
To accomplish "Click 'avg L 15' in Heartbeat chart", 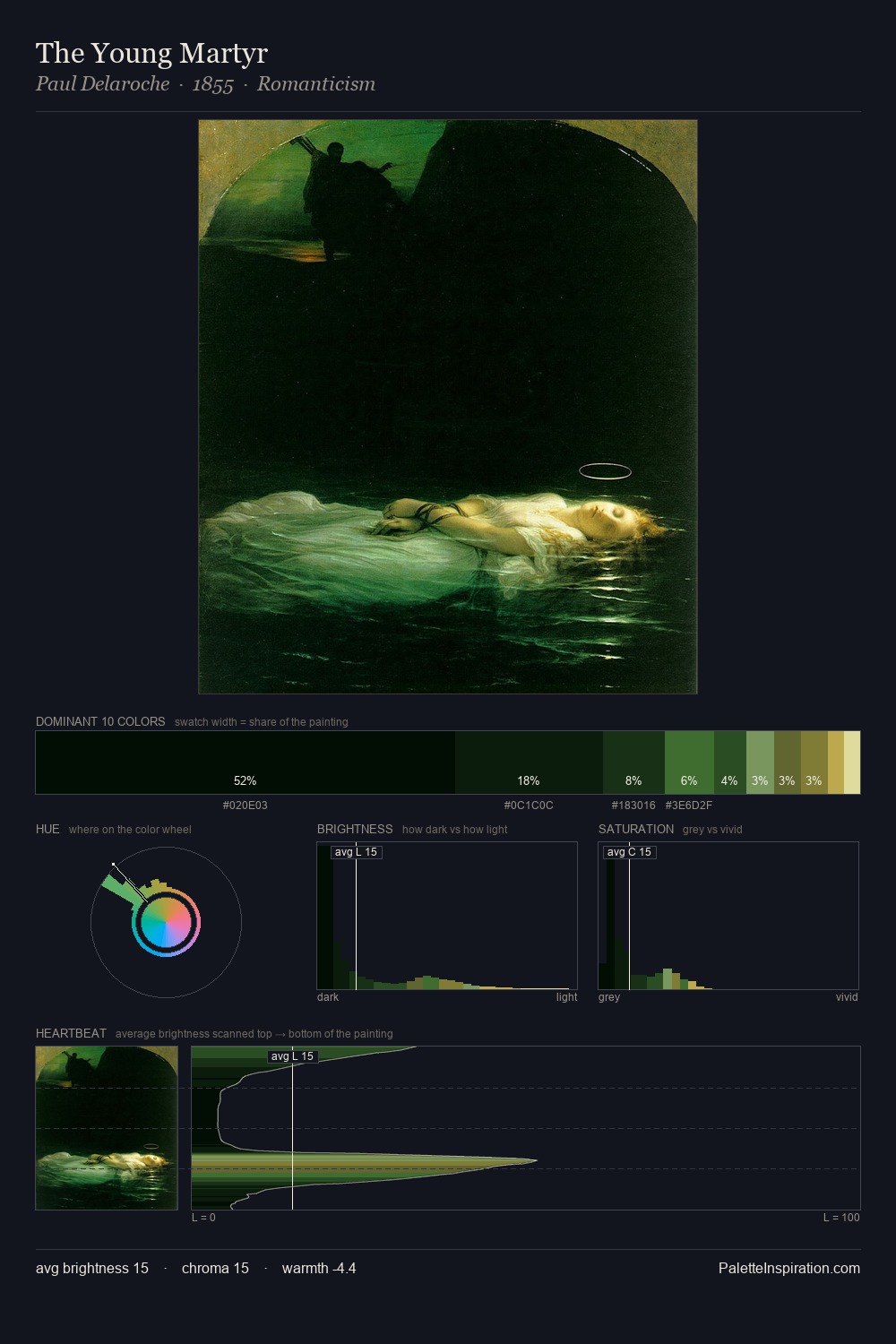I will [293, 1056].
